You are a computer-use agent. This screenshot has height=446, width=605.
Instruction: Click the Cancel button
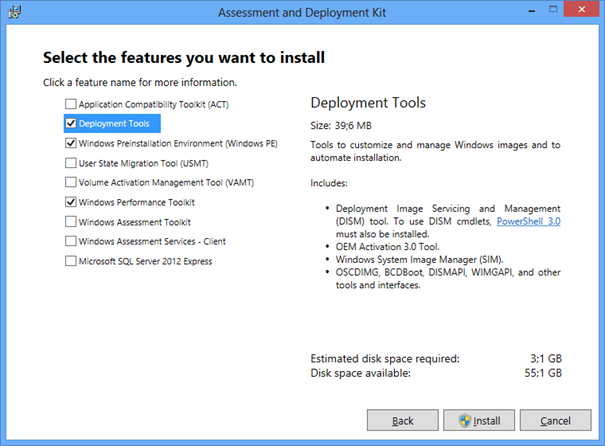point(555,420)
